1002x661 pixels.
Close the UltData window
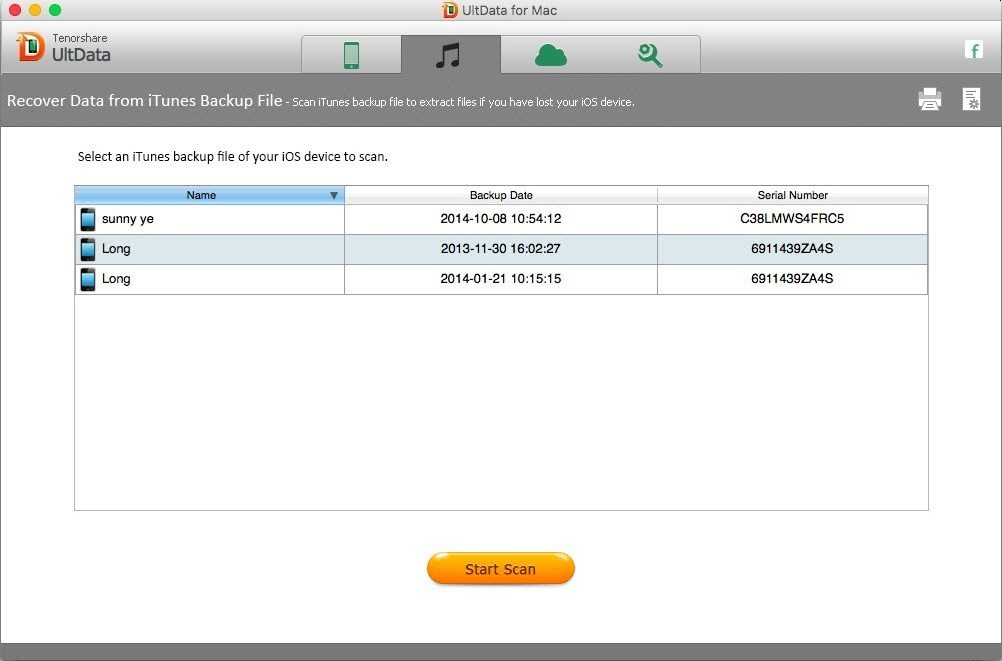pos(15,10)
